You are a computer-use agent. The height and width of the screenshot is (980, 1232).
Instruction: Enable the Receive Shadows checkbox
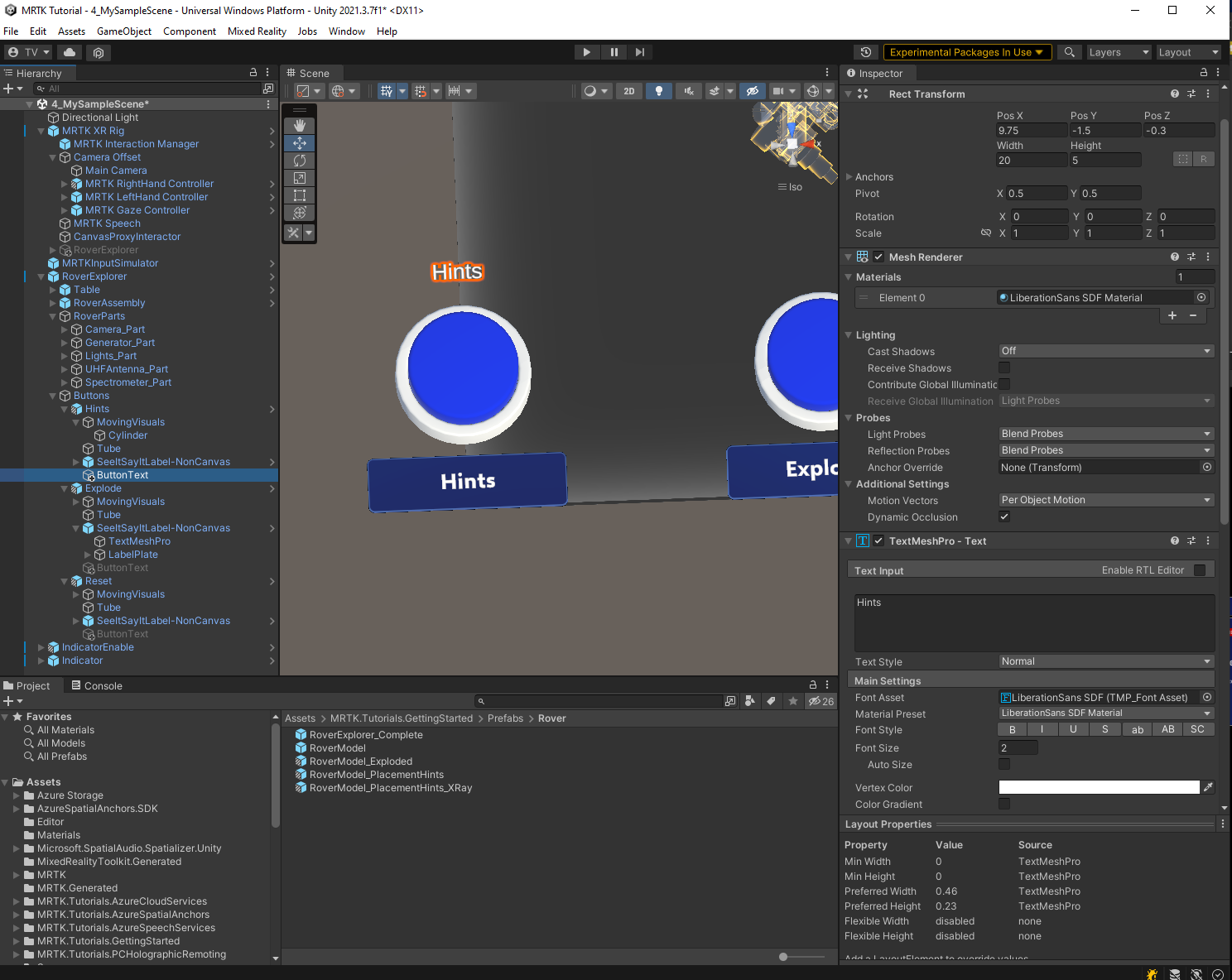pyautogui.click(x=1004, y=368)
